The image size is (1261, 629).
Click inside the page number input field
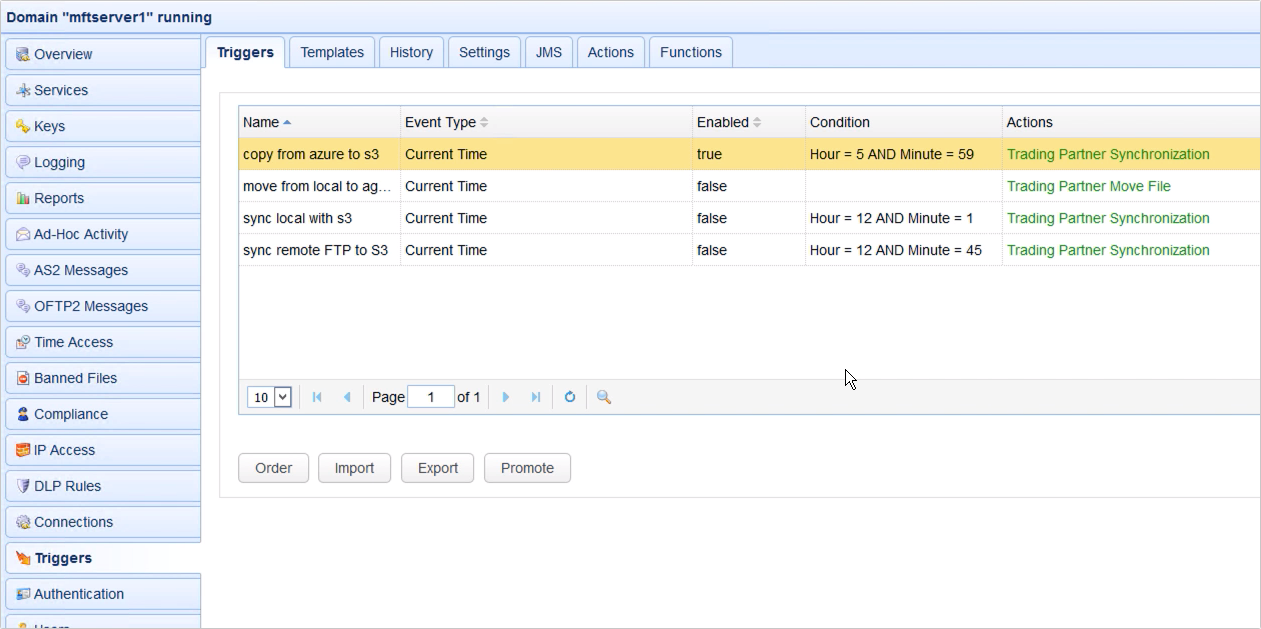point(431,396)
